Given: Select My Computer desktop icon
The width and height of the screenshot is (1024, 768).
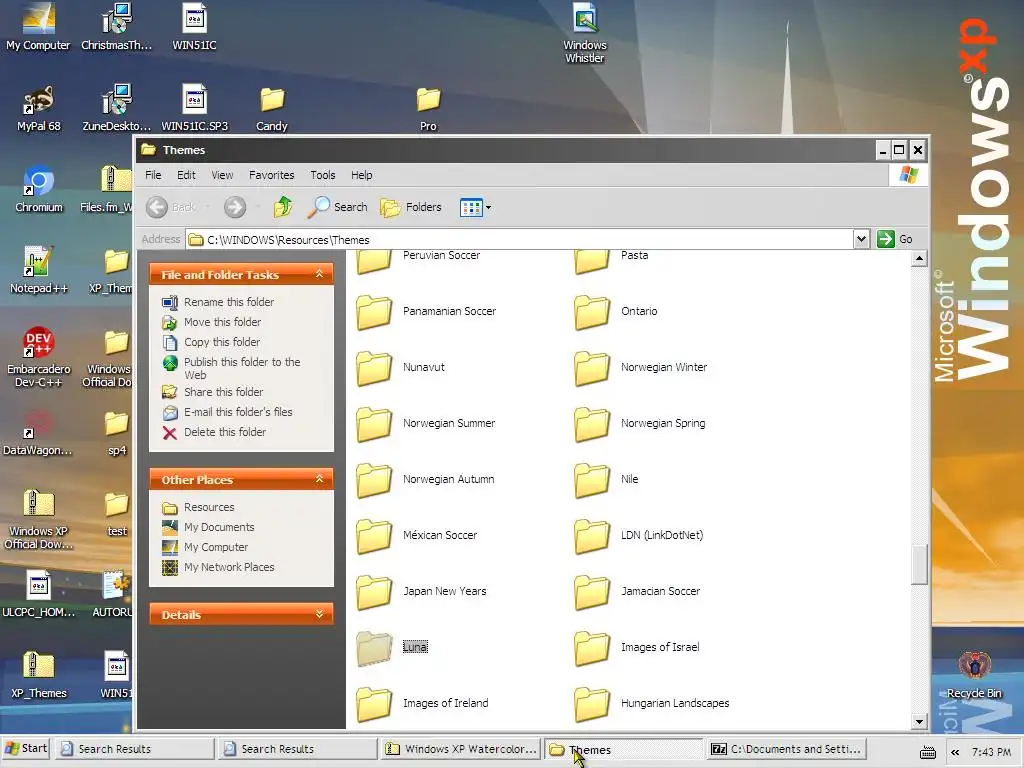Looking at the screenshot, I should coord(38,27).
